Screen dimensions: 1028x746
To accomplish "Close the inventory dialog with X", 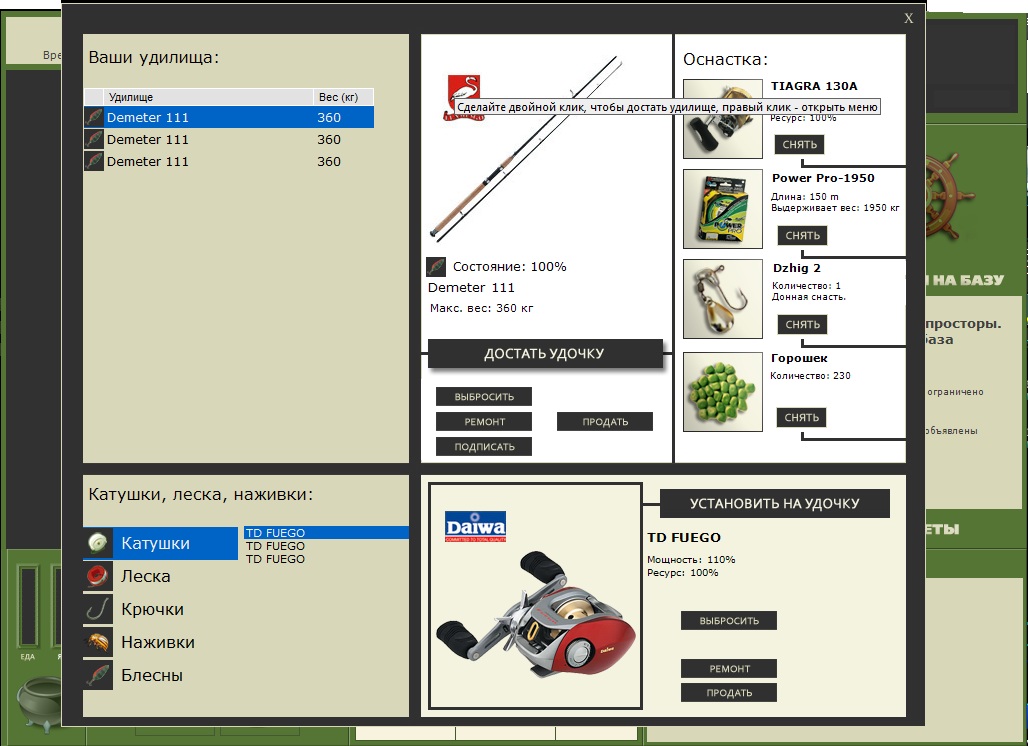I will (x=908, y=18).
